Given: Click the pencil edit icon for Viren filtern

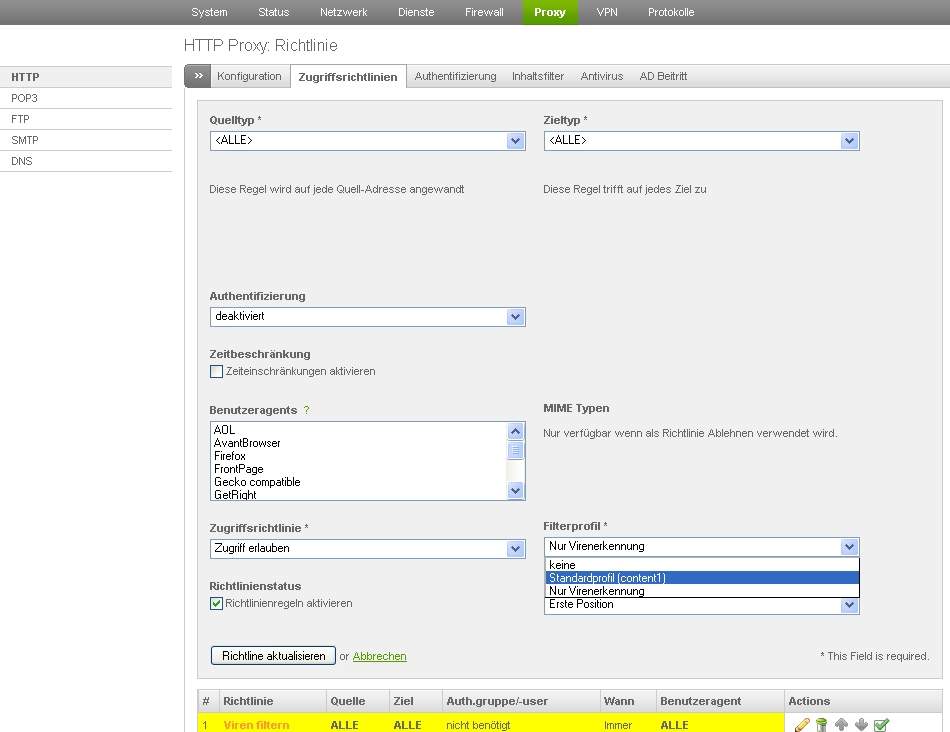Looking at the screenshot, I should coord(802,725).
